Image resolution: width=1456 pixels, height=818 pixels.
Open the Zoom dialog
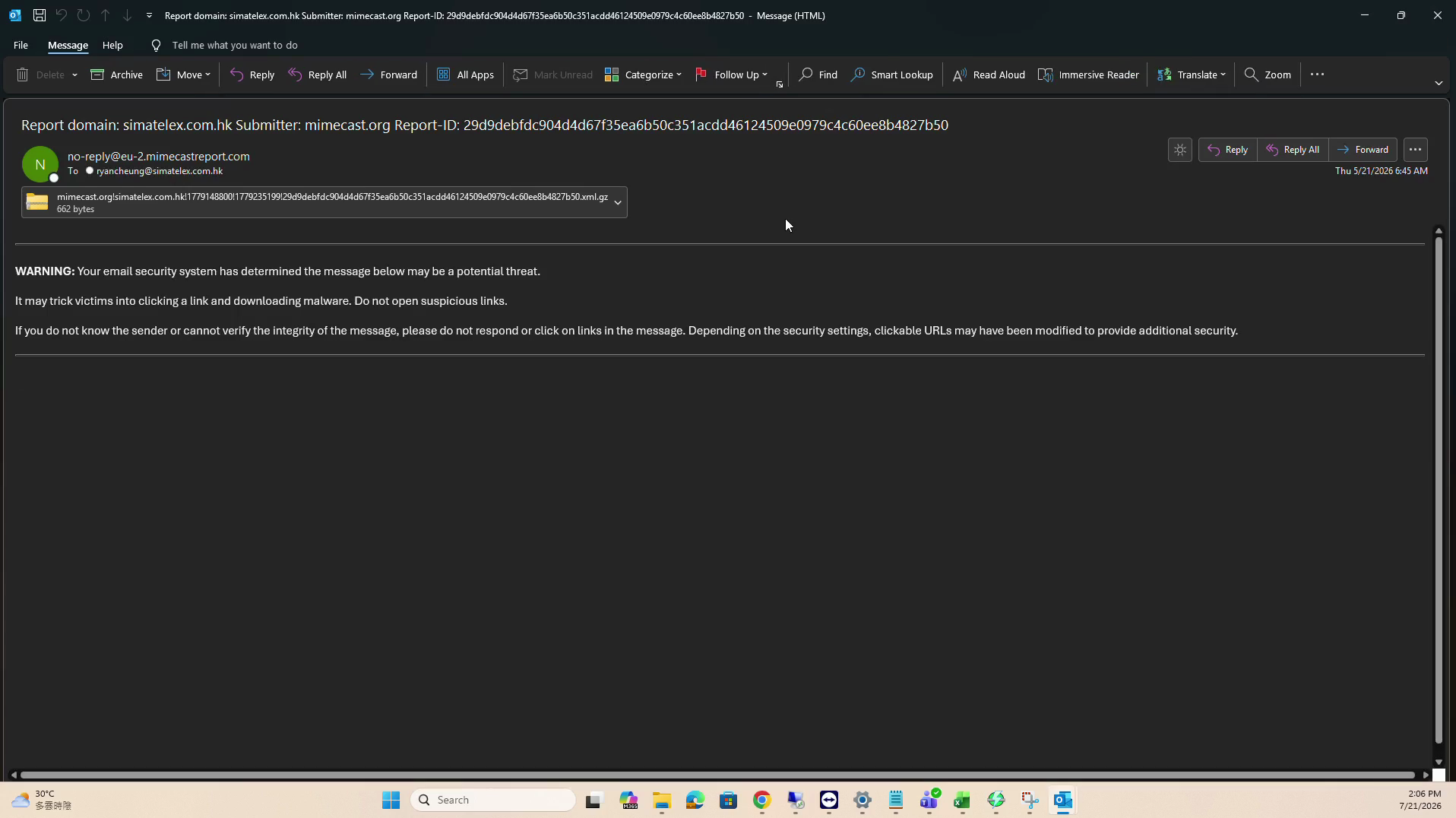(x=1268, y=75)
